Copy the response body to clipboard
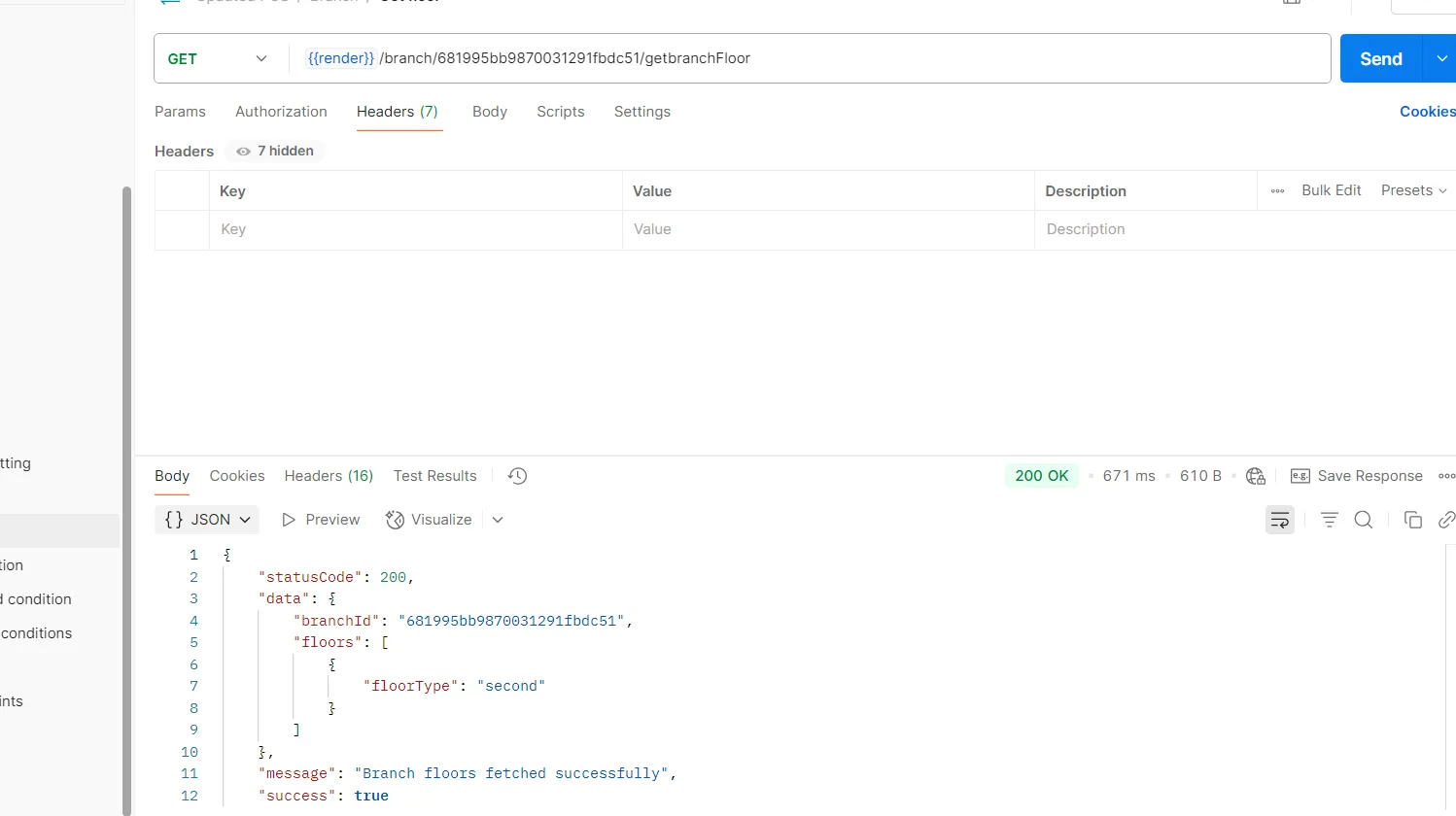Viewport: 1456px width, 816px height. click(1412, 521)
